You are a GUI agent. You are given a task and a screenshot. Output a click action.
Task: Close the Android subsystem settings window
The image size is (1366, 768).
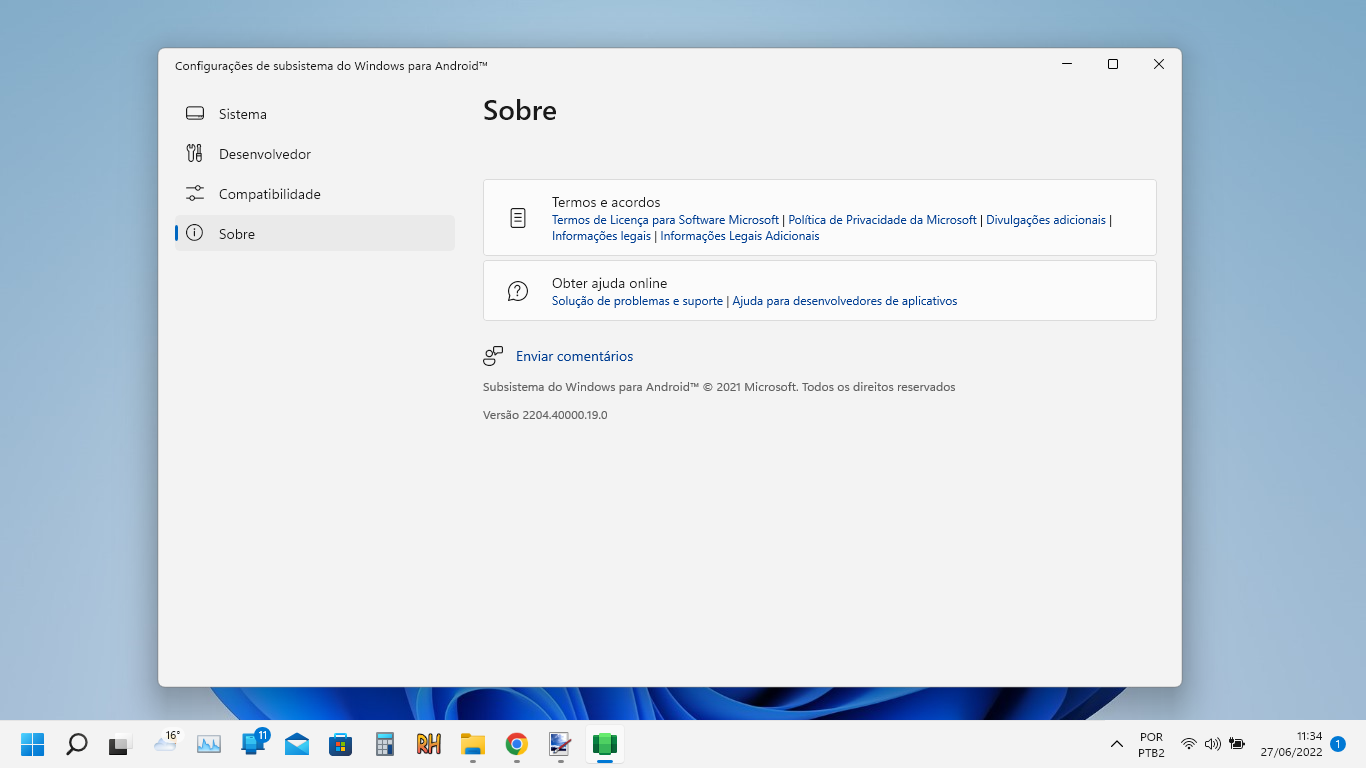(x=1159, y=64)
